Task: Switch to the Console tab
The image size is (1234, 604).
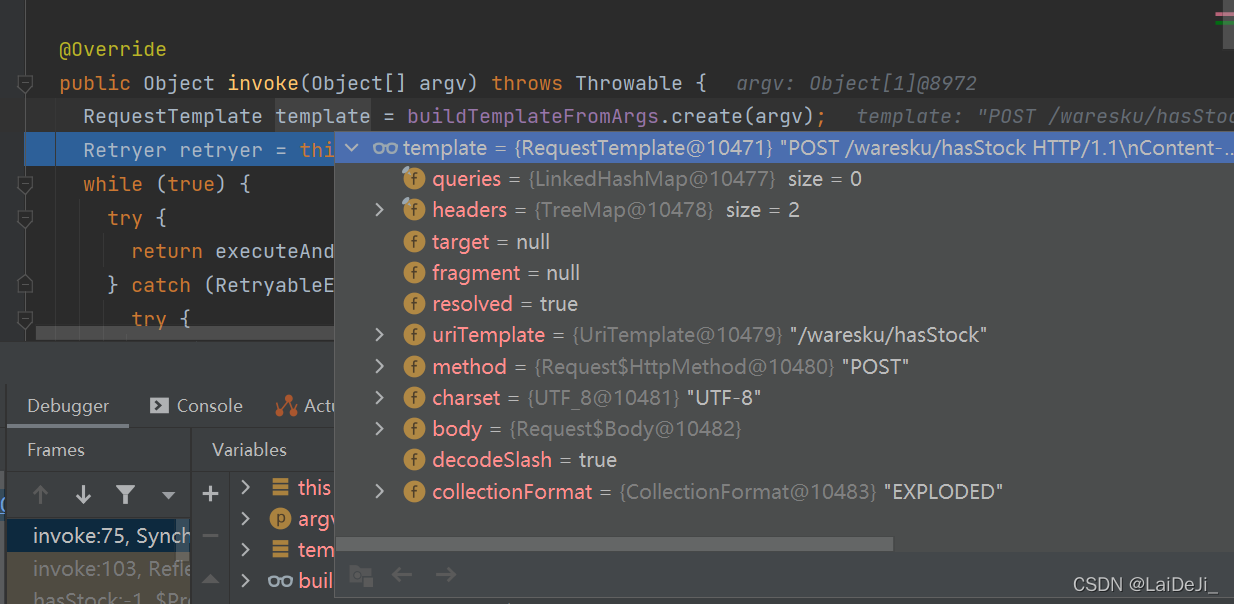Action: point(196,406)
